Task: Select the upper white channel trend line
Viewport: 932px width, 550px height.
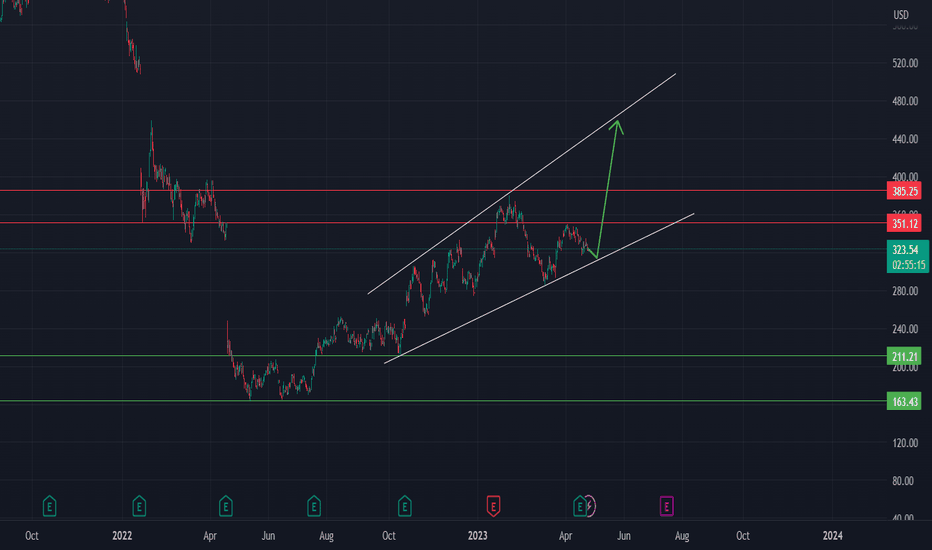Action: tap(522, 184)
